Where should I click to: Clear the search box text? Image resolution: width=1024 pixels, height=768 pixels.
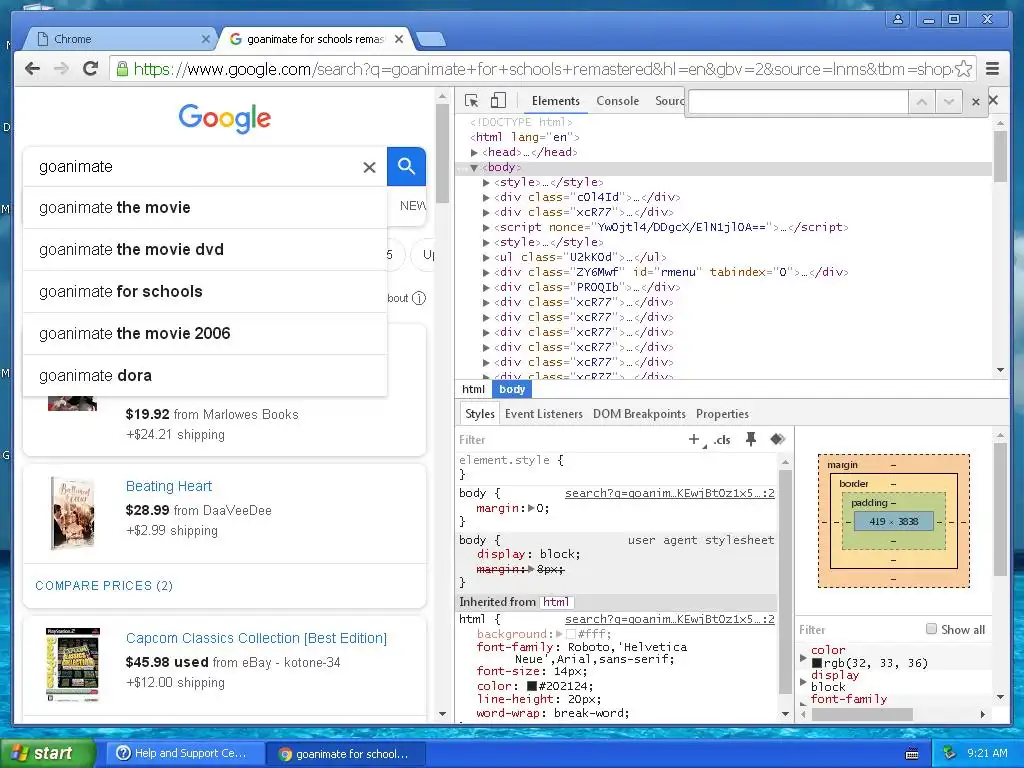(x=369, y=167)
